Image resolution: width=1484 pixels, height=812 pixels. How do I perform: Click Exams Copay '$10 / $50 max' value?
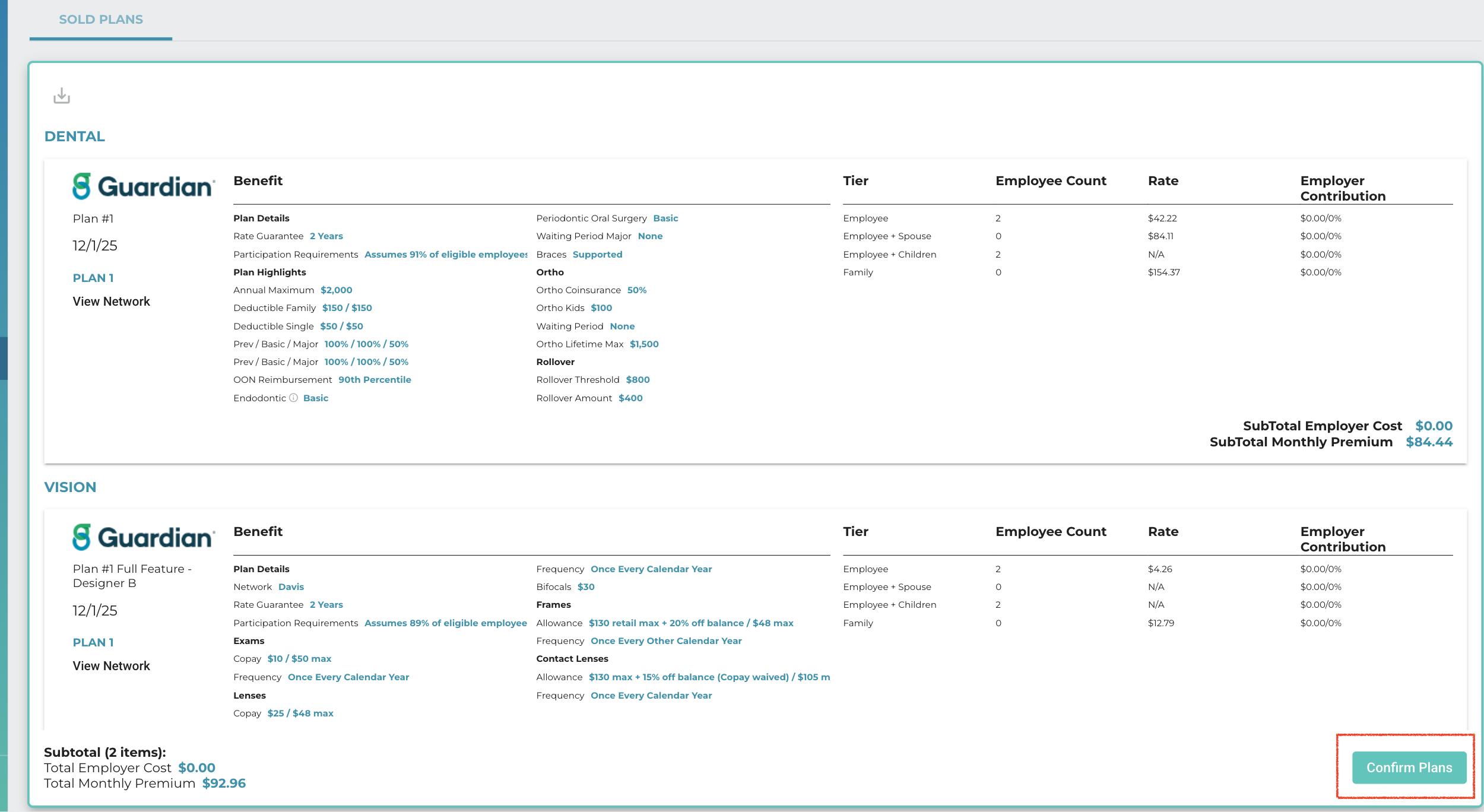(300, 659)
